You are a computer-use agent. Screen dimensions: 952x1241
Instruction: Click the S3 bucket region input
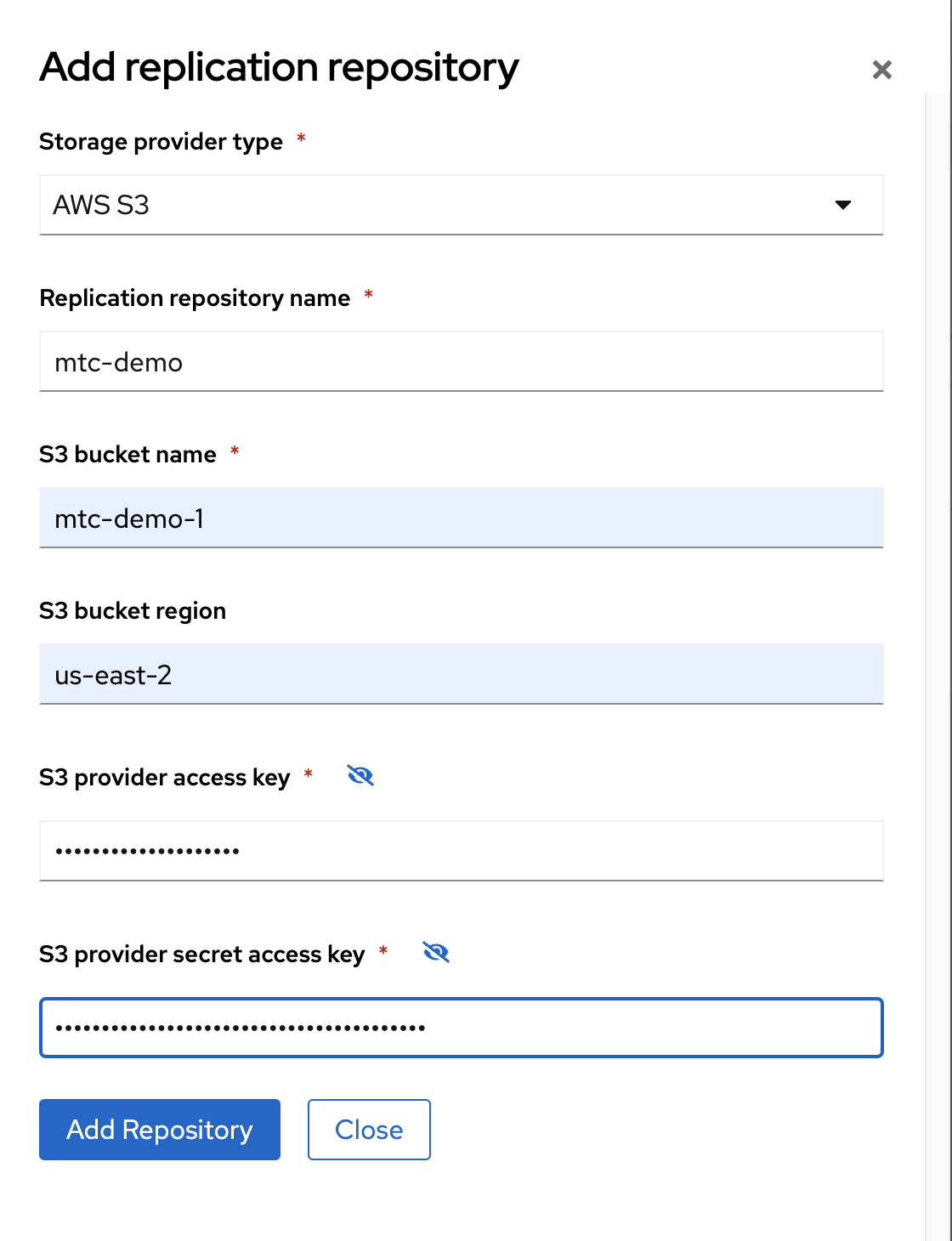pos(461,675)
